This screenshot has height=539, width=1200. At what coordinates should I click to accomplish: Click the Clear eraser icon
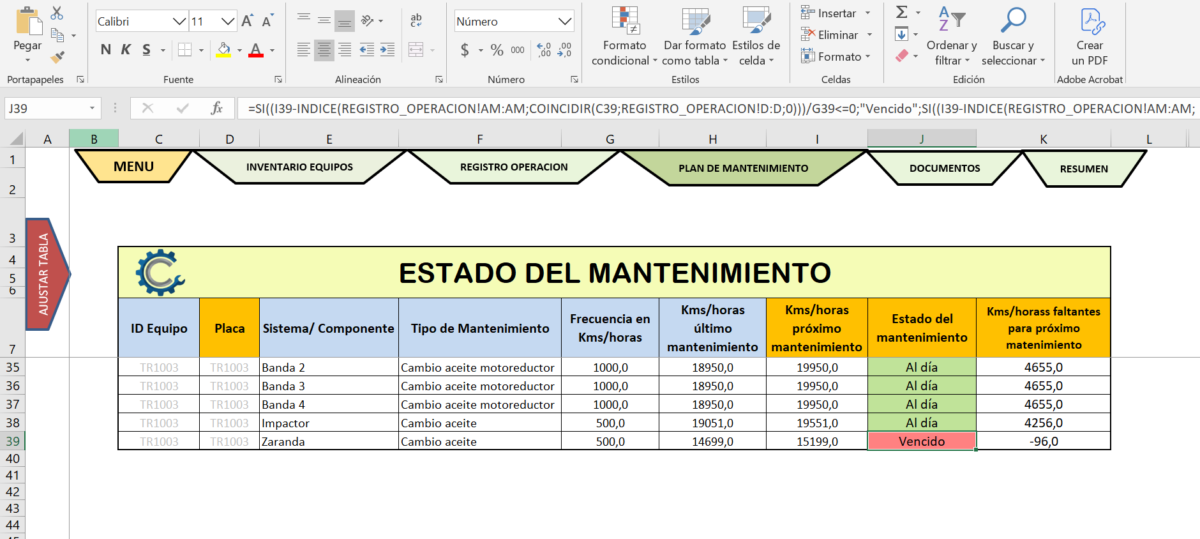tap(901, 56)
